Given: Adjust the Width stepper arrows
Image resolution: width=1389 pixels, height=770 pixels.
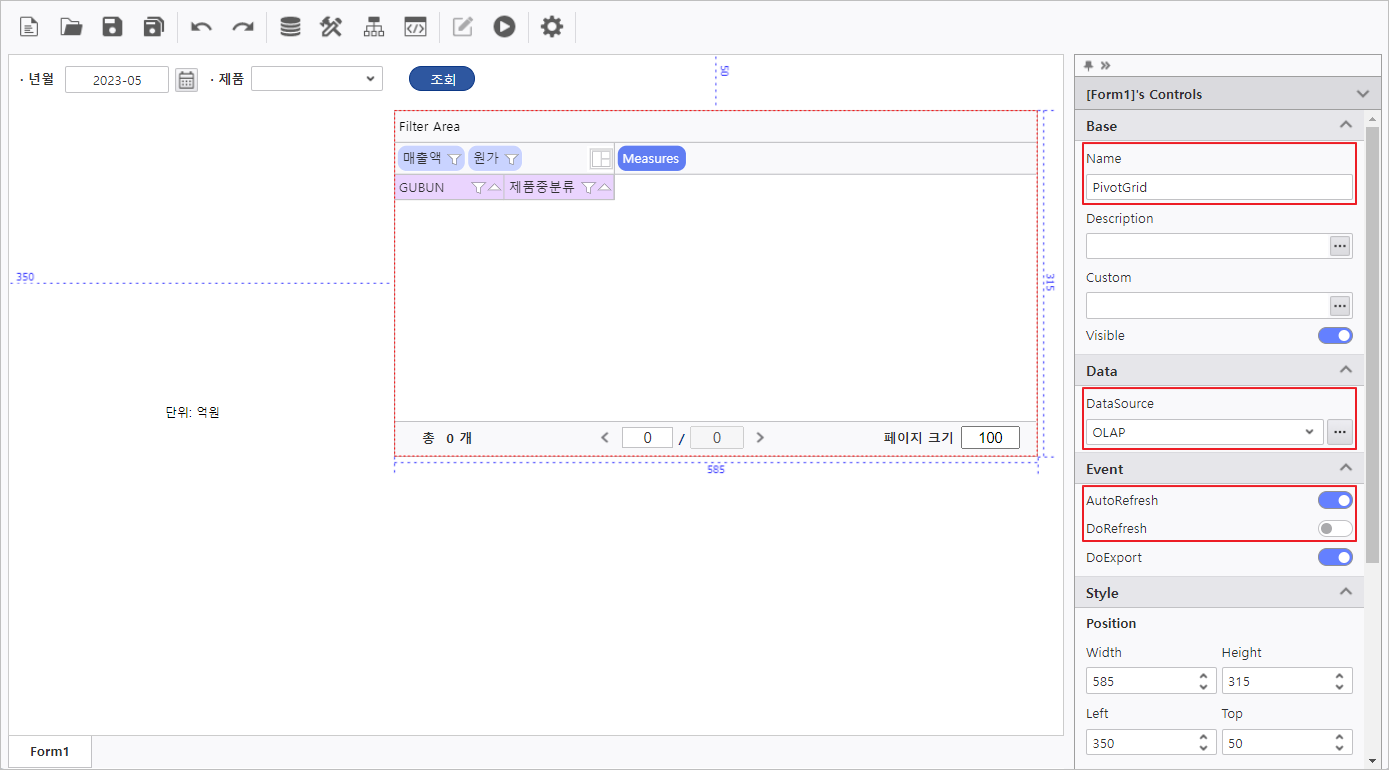Looking at the screenshot, I should tap(1203, 681).
